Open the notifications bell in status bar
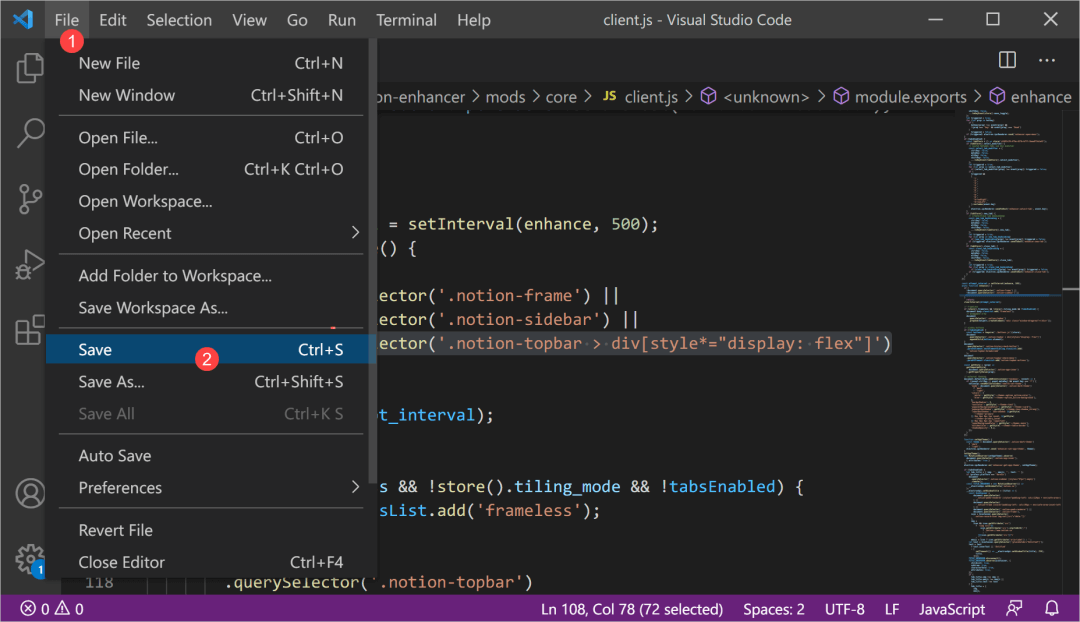1080x622 pixels. tap(1052, 608)
